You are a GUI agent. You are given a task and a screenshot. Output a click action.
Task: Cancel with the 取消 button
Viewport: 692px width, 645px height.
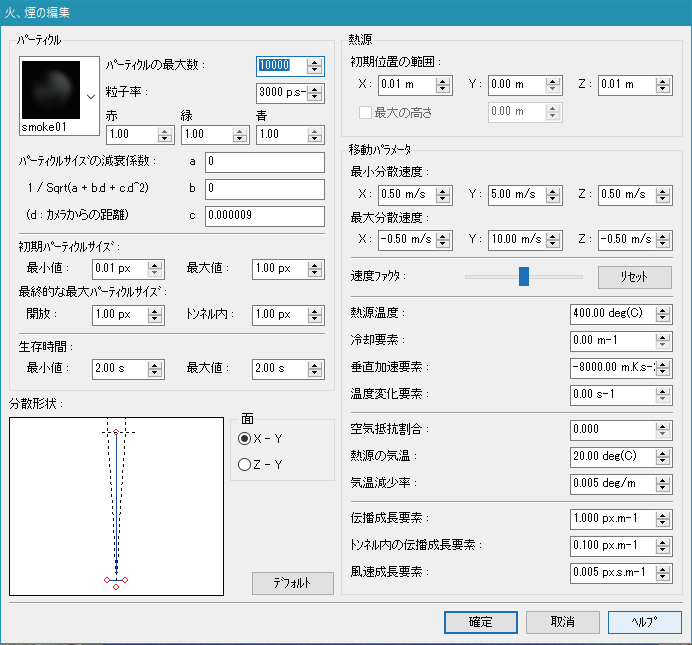[x=563, y=622]
